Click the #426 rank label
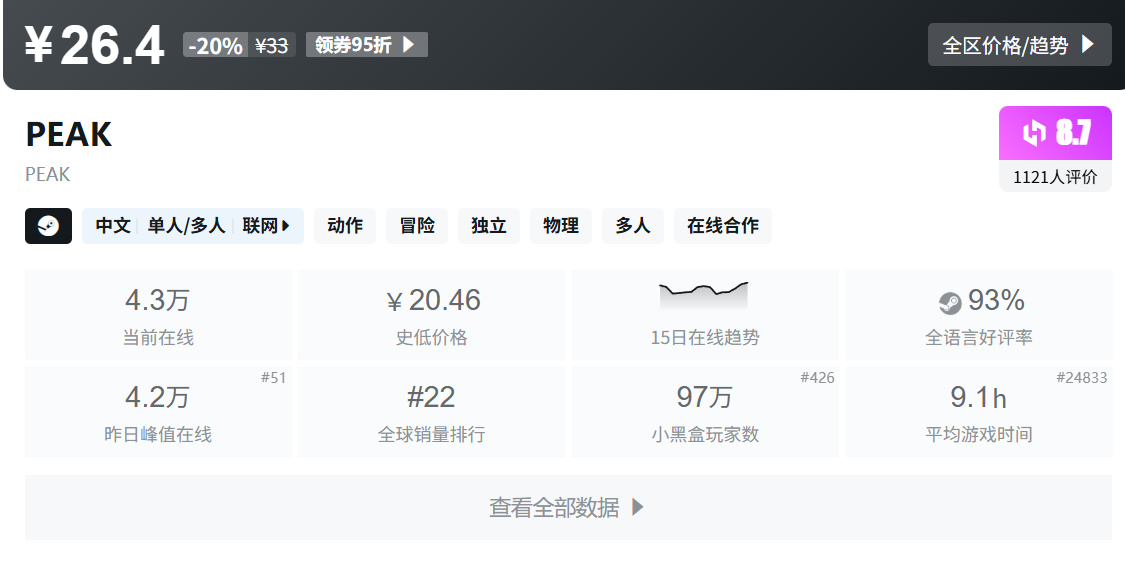The width and height of the screenshot is (1125, 563). click(x=817, y=377)
